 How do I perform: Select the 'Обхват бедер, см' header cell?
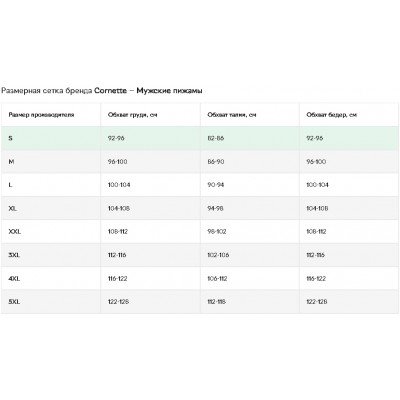click(332, 115)
